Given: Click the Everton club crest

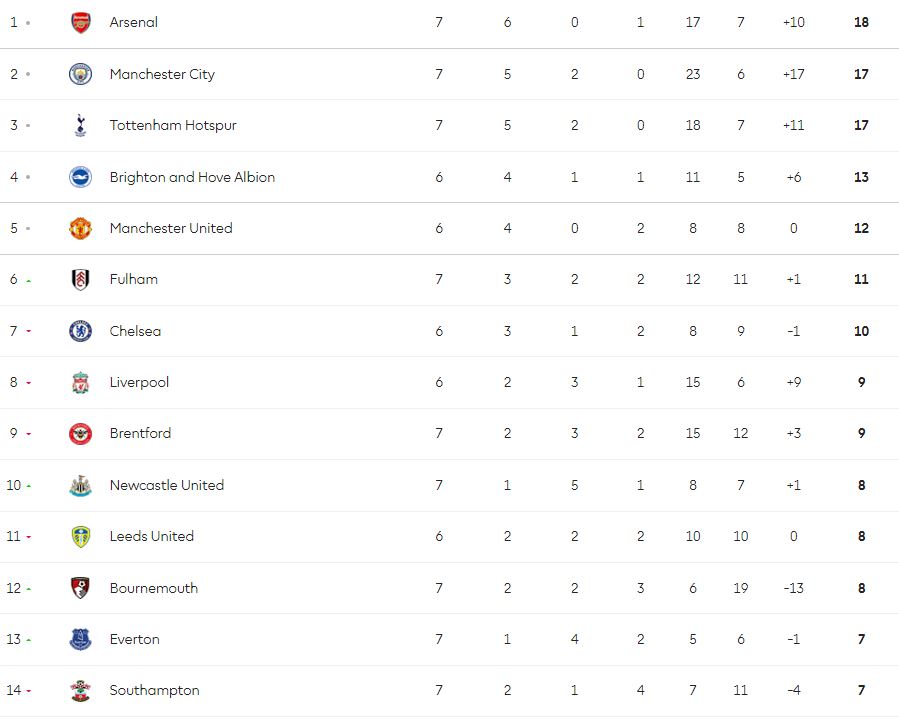Looking at the screenshot, I should pos(81,640).
